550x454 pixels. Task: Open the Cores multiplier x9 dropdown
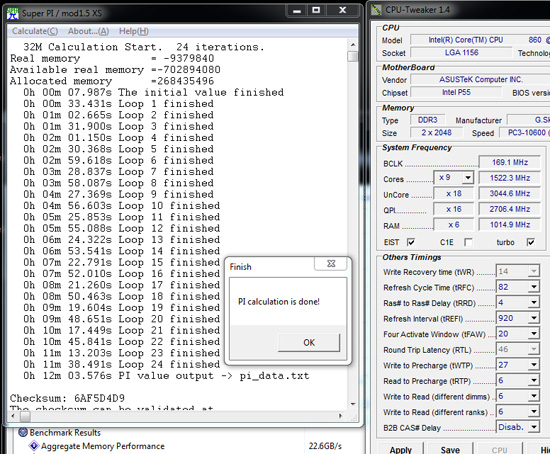click(x=468, y=178)
